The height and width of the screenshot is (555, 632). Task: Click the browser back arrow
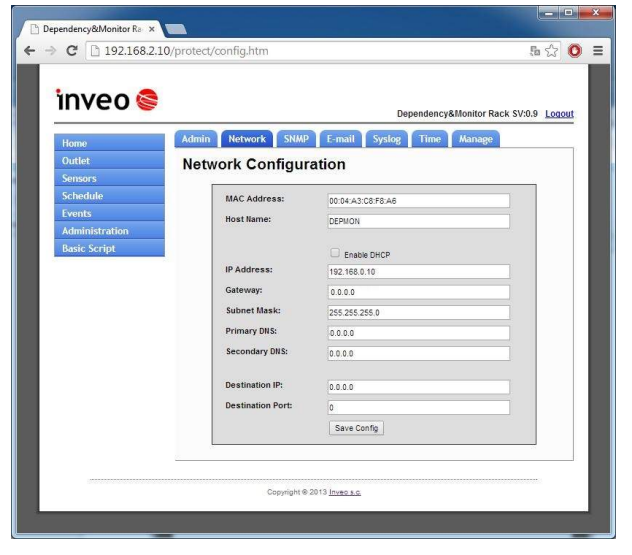click(30, 51)
